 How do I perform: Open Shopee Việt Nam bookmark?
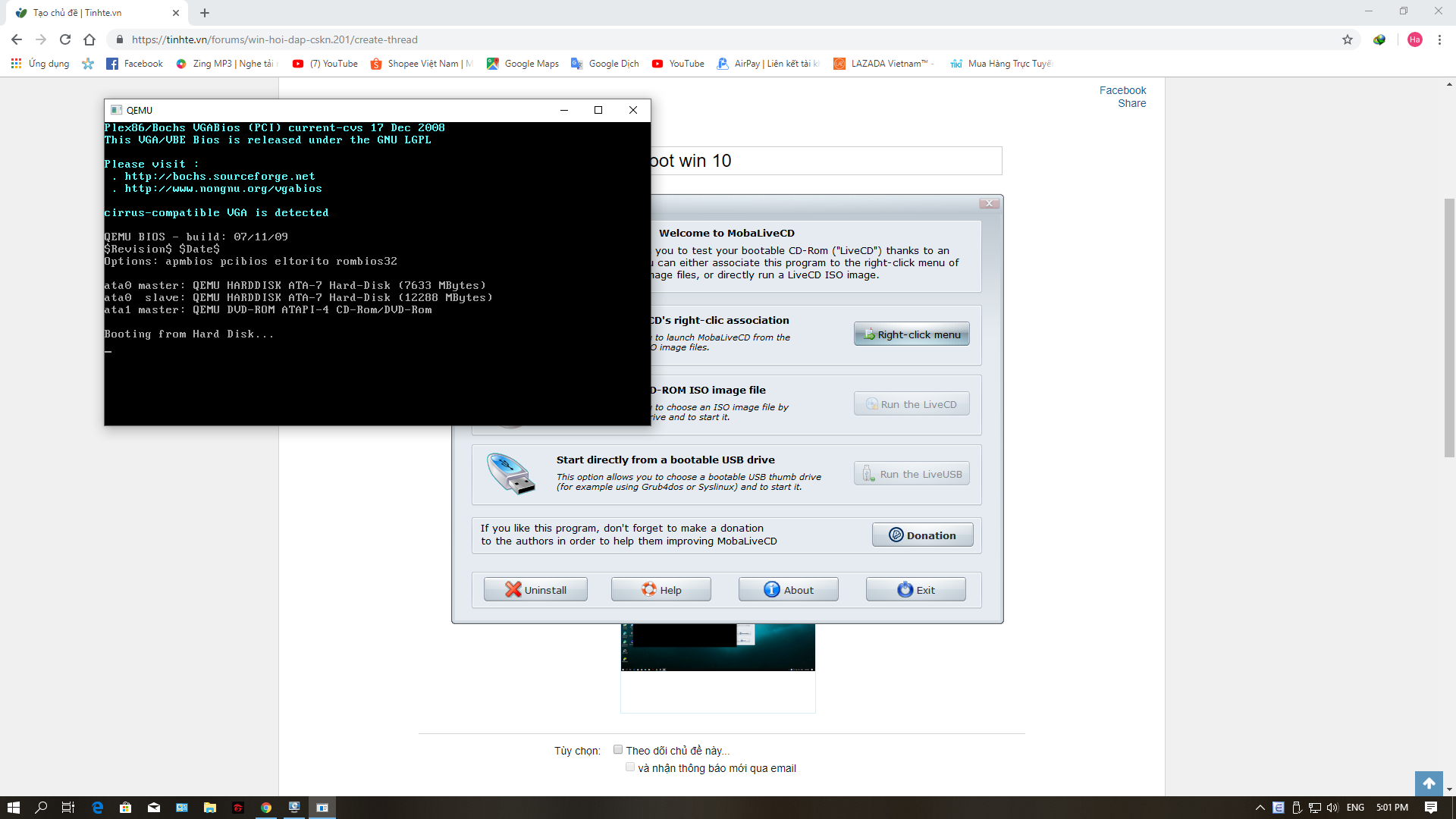click(x=422, y=64)
